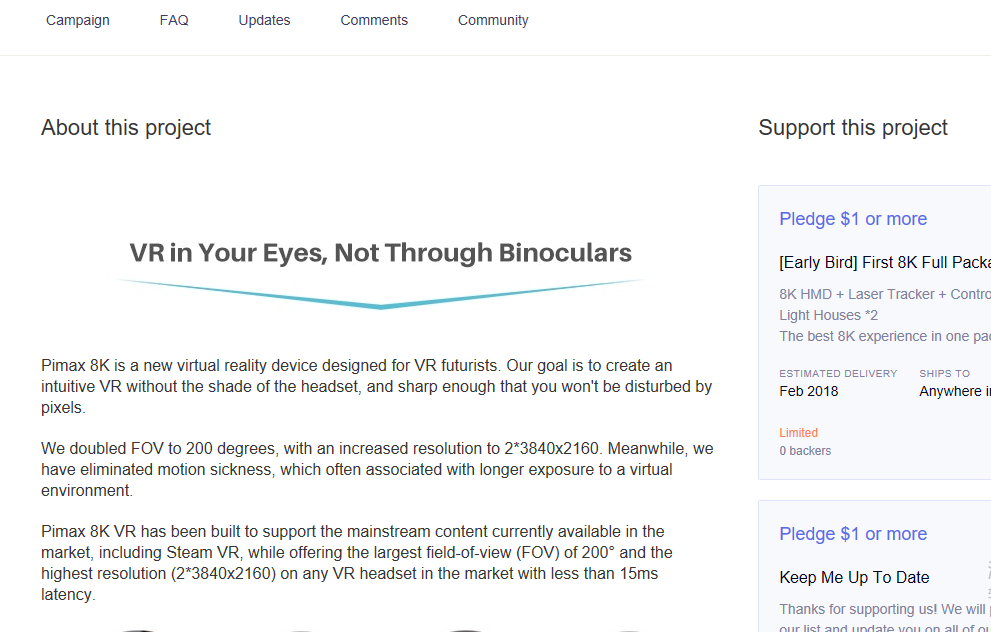View the Comments tab
The image size is (991, 632).
coord(374,20)
